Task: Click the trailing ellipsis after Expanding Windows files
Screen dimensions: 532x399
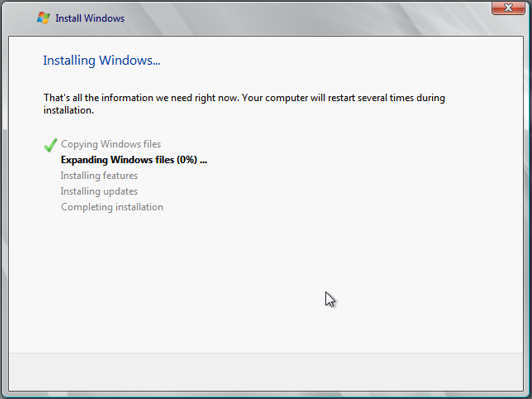Action: coord(203,162)
